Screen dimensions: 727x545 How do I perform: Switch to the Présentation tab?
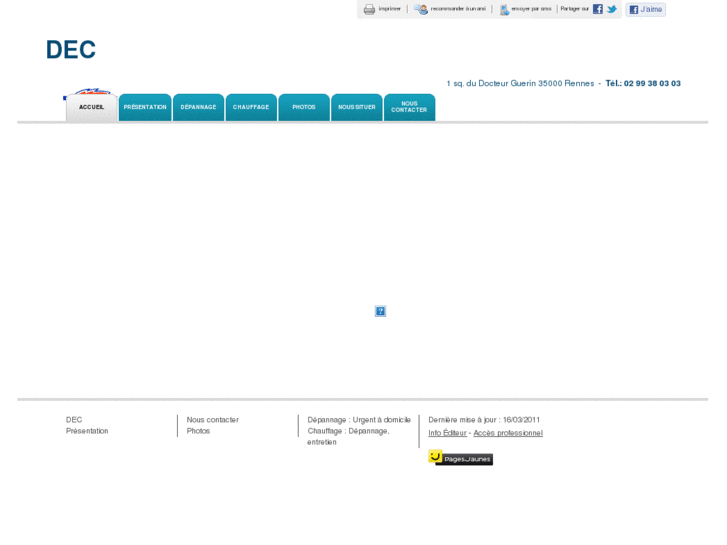click(145, 107)
